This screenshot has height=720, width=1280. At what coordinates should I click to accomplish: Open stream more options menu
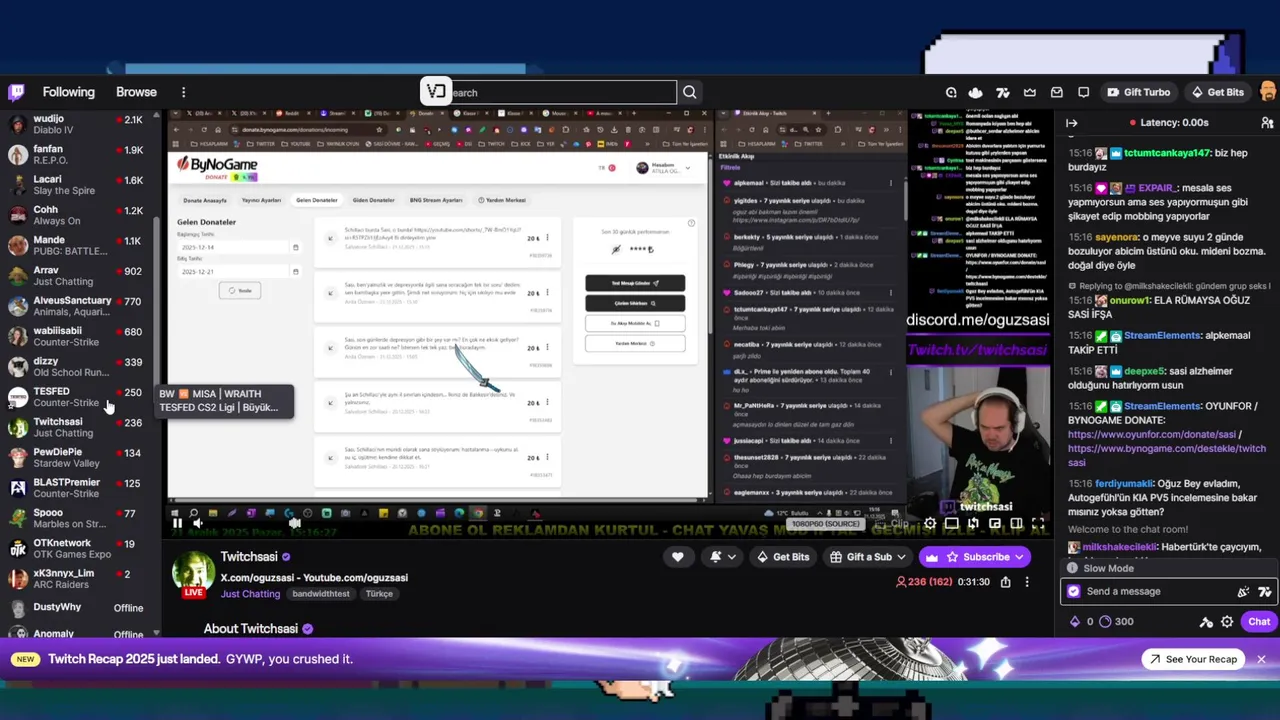click(1026, 582)
